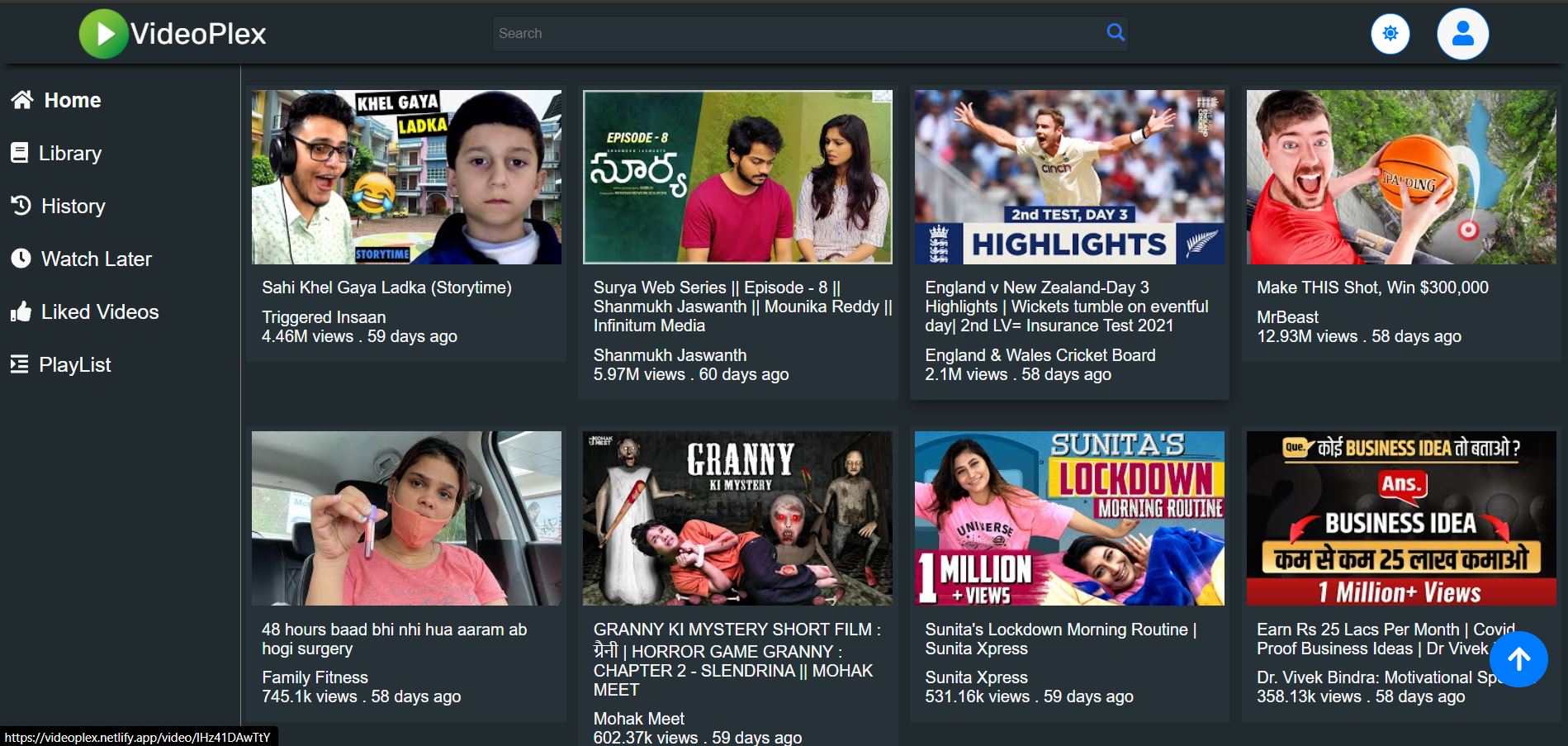Click the Watch Later clock icon
This screenshot has width=1568, height=746.
(21, 258)
